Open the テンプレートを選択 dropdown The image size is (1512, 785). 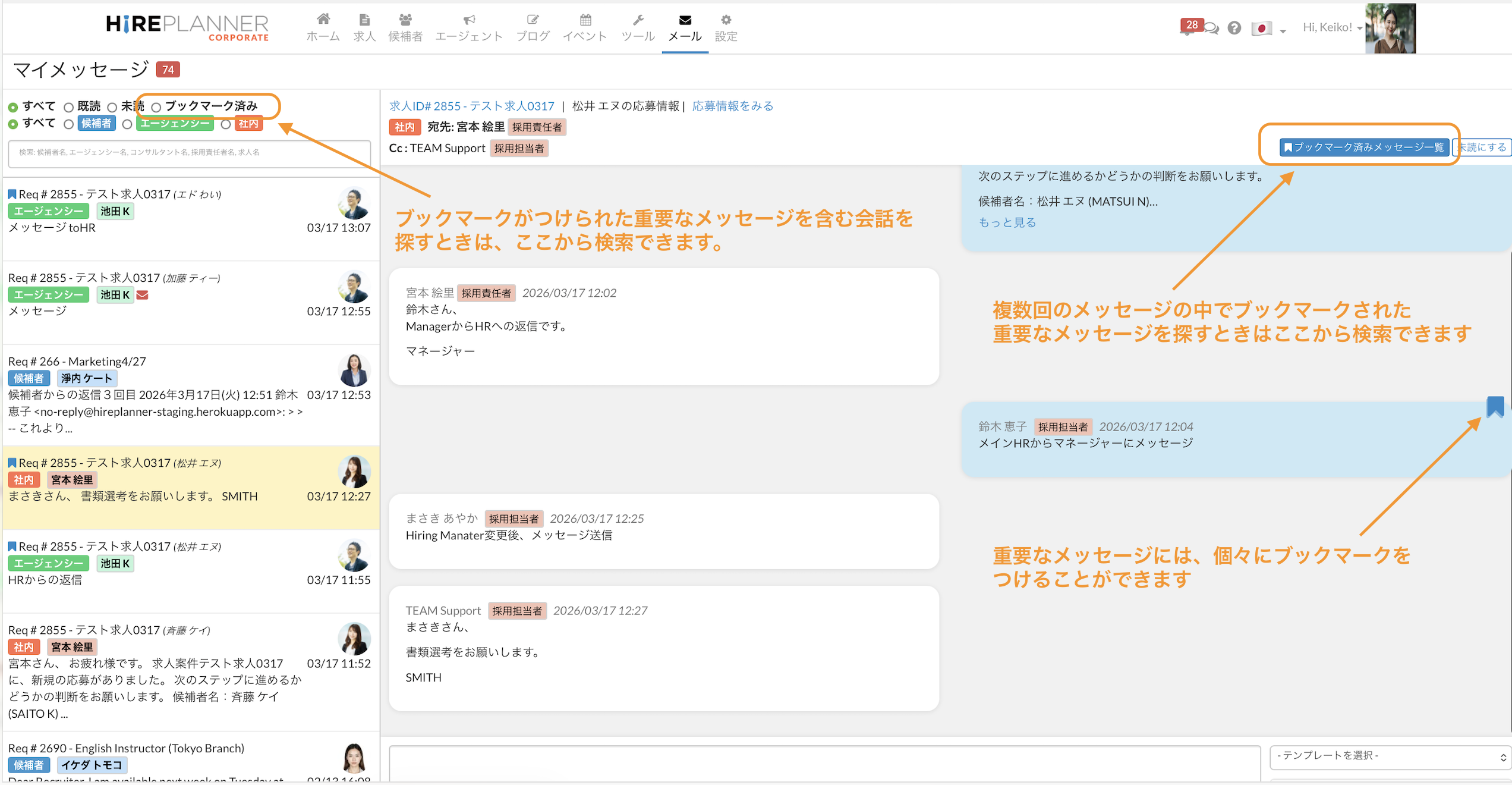point(1390,756)
